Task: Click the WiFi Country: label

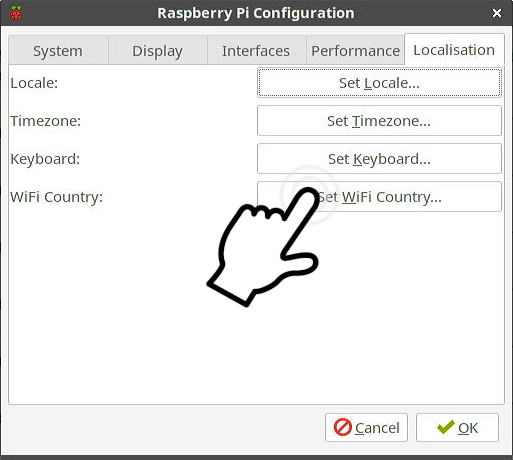Action: (x=57, y=197)
